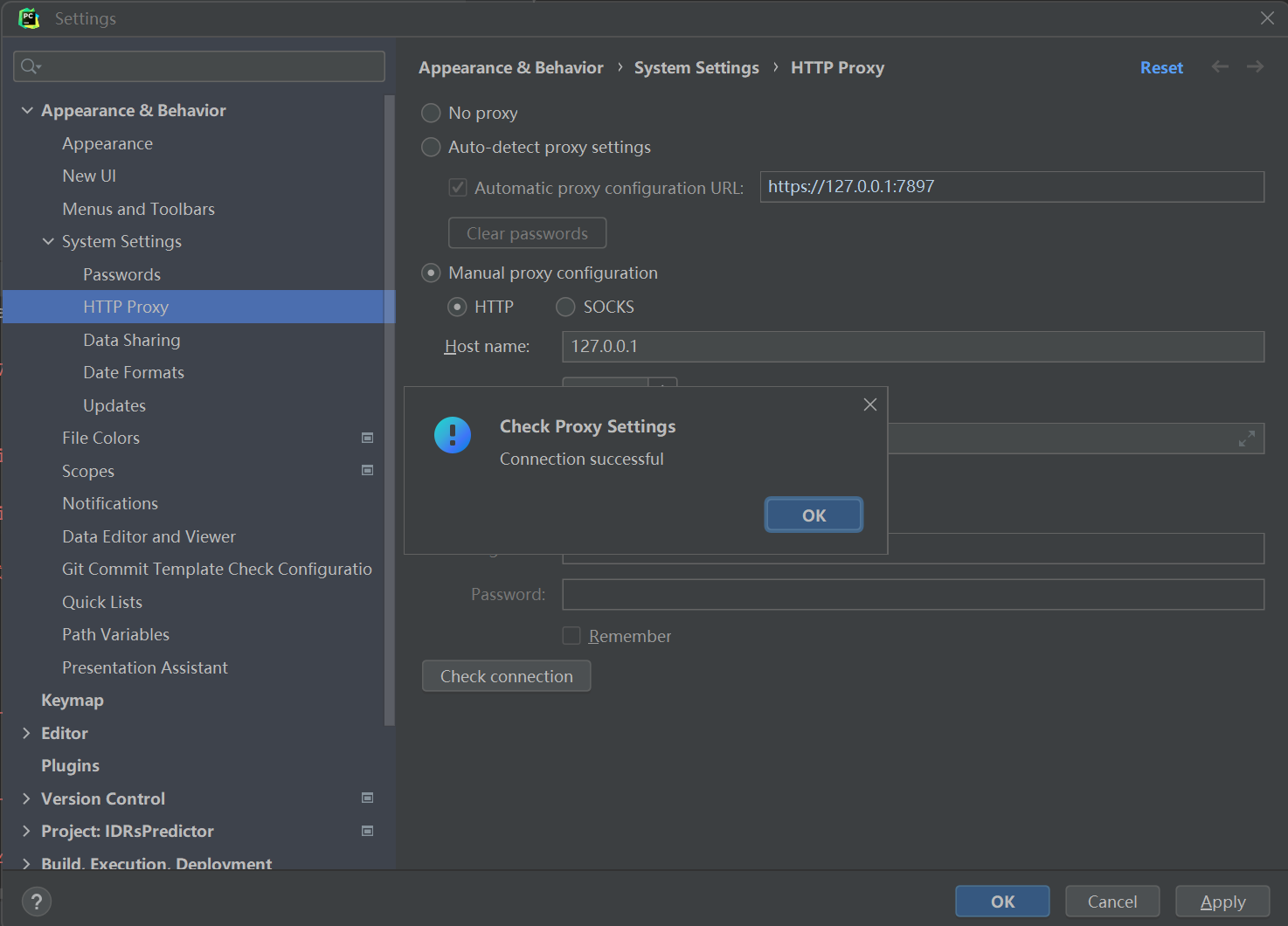The height and width of the screenshot is (926, 1288).
Task: Expand the no-proxy-for field with expand icon
Action: click(1247, 439)
